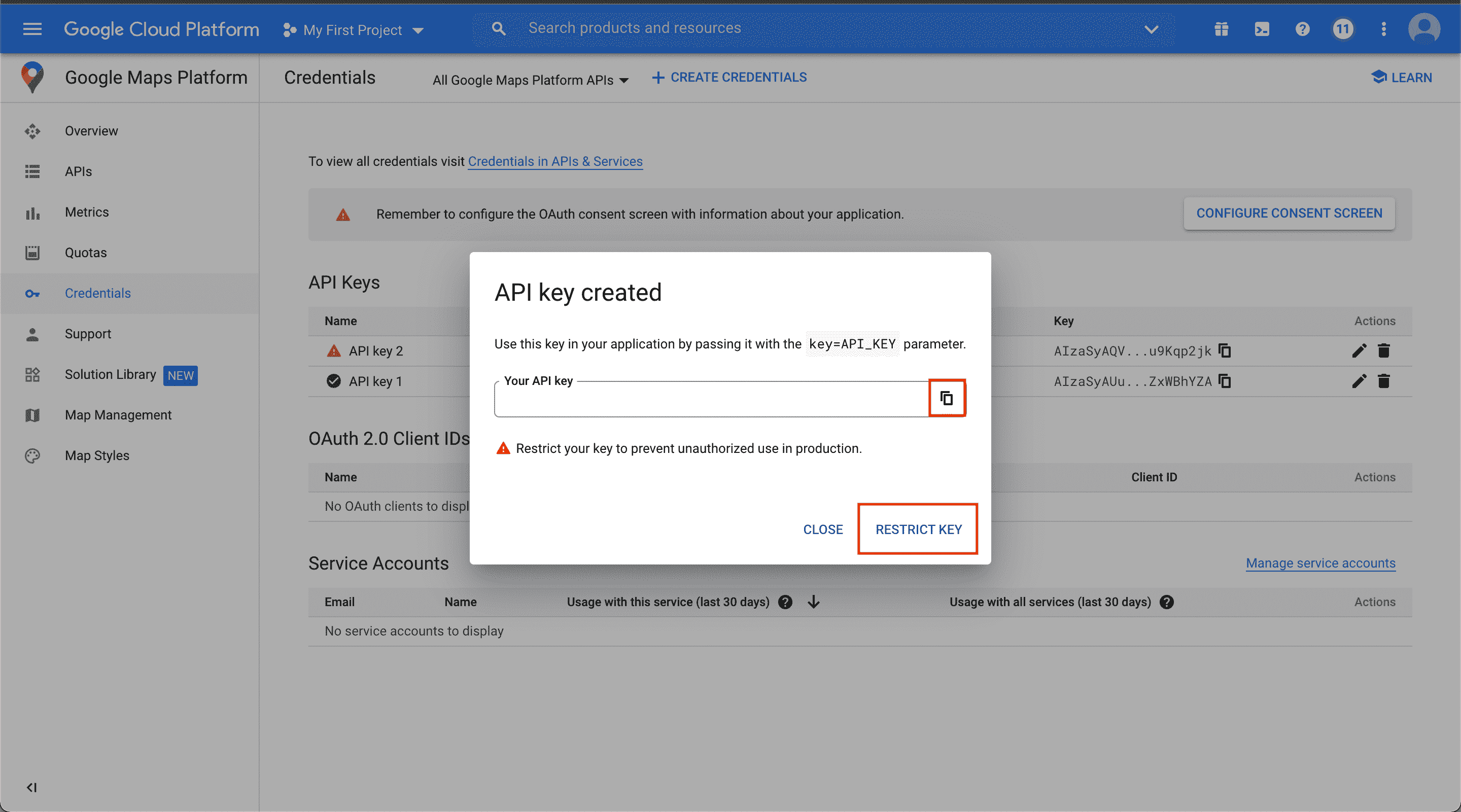The height and width of the screenshot is (812, 1461).
Task: Open the My First Project selector
Action: (354, 30)
